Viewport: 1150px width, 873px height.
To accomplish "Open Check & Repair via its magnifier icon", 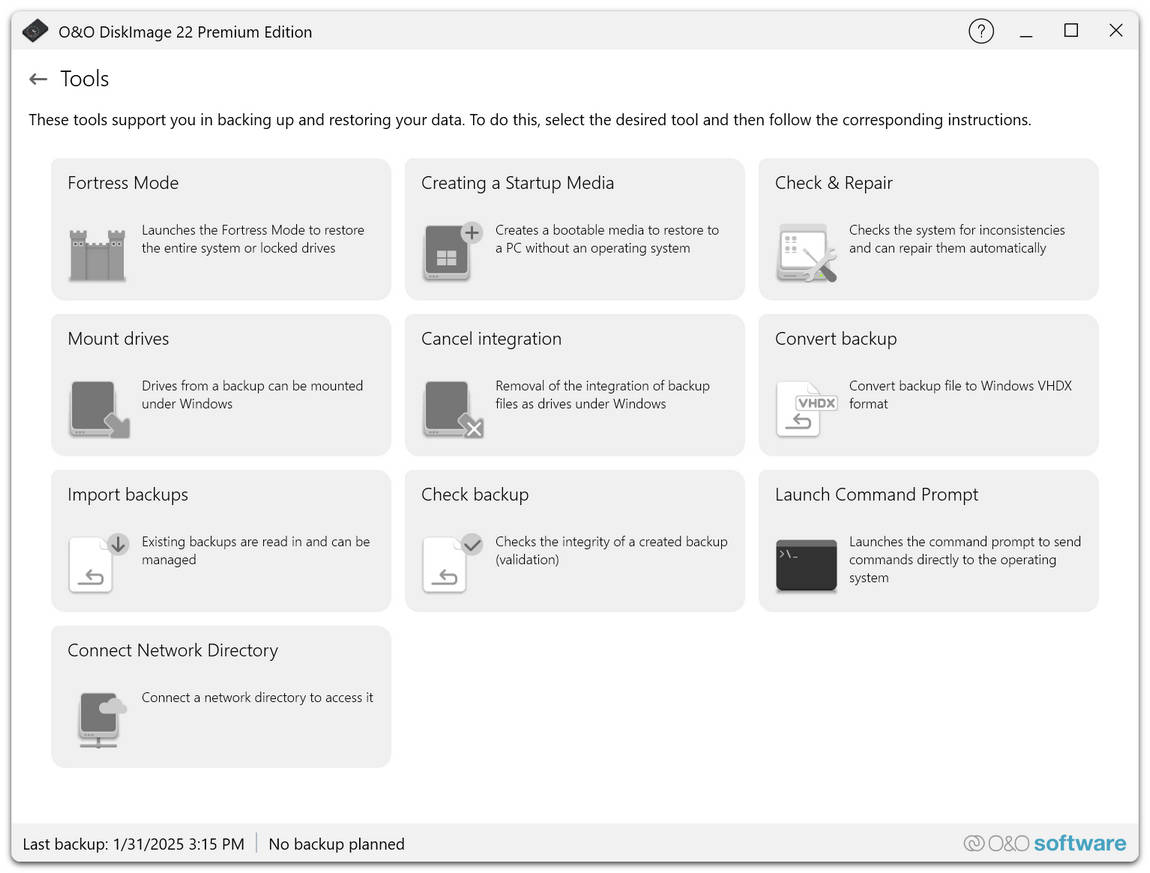I will coord(806,253).
